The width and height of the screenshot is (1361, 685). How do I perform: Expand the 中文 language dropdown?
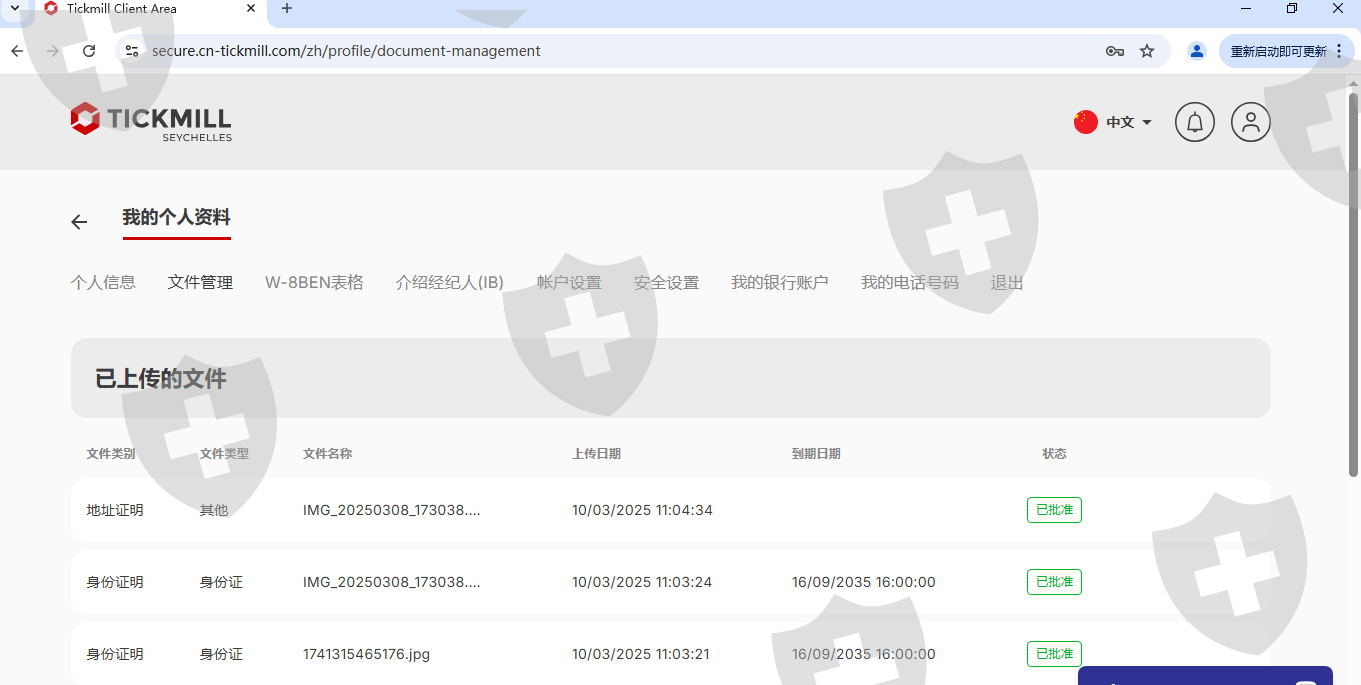coord(1129,122)
